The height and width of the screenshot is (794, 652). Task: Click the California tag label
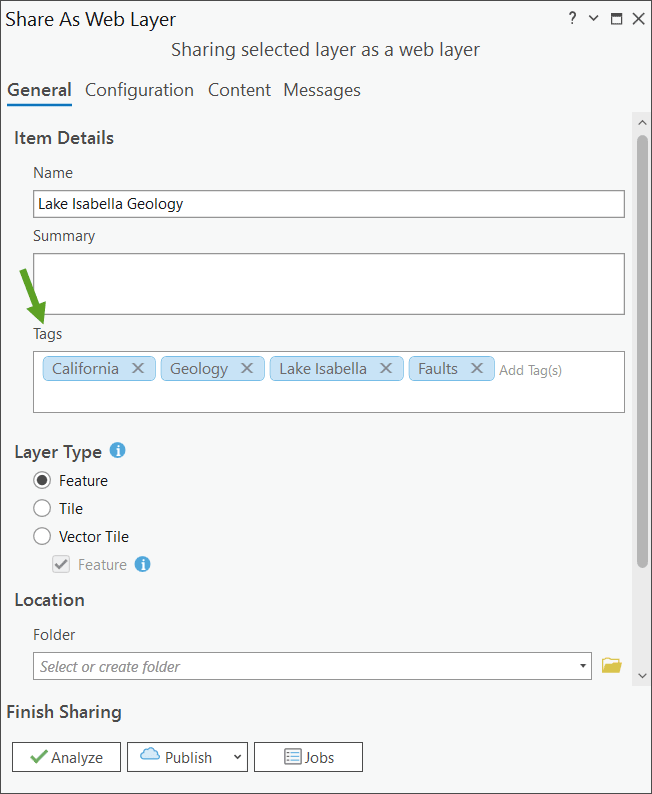tap(85, 369)
